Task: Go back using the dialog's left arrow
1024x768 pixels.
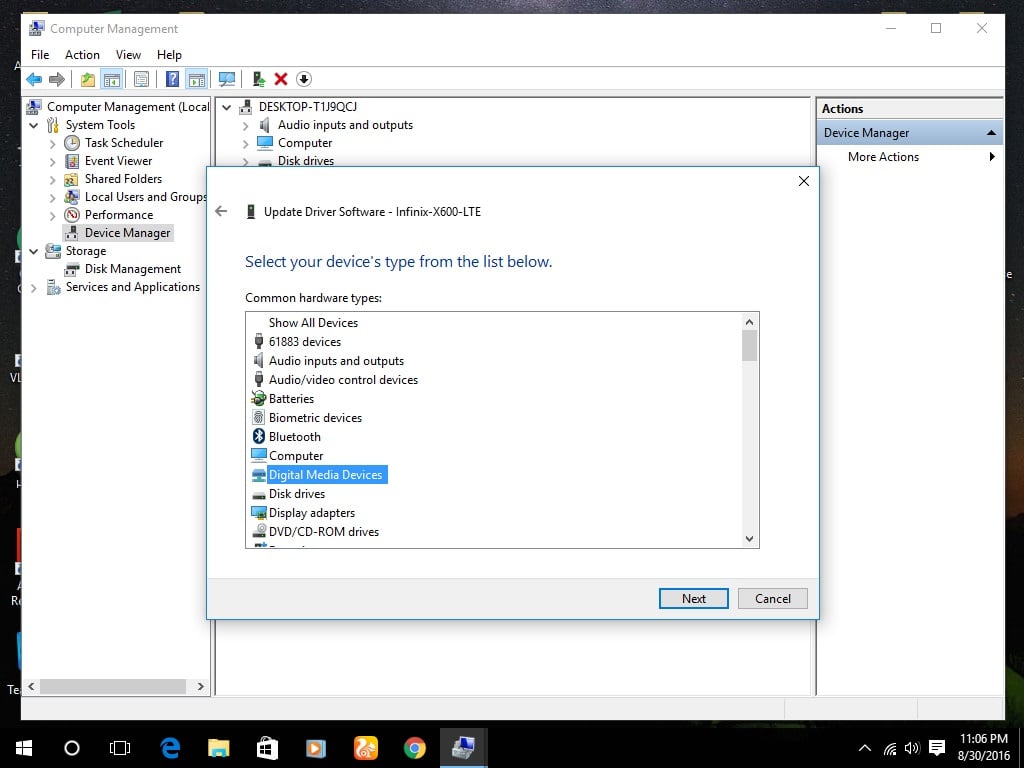Action: pyautogui.click(x=221, y=211)
